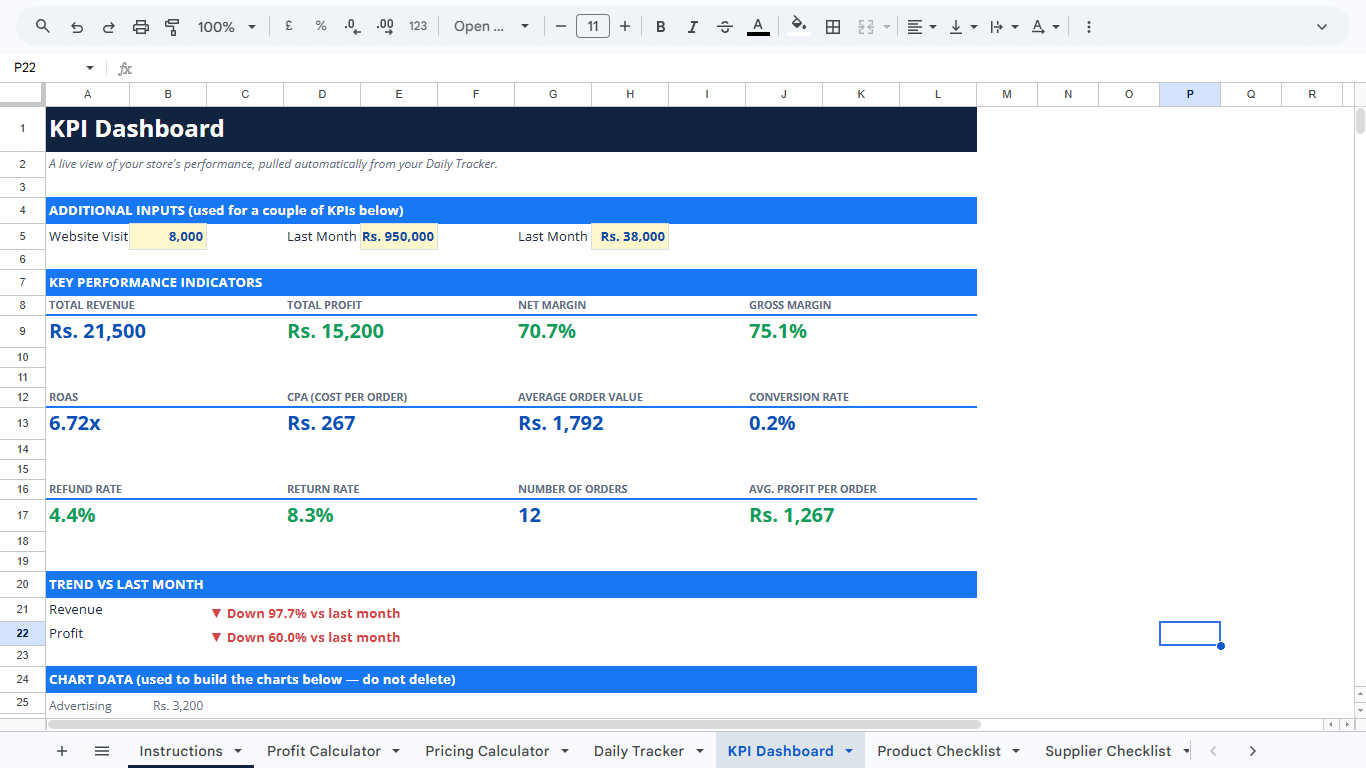Increase decimal places

point(385,27)
